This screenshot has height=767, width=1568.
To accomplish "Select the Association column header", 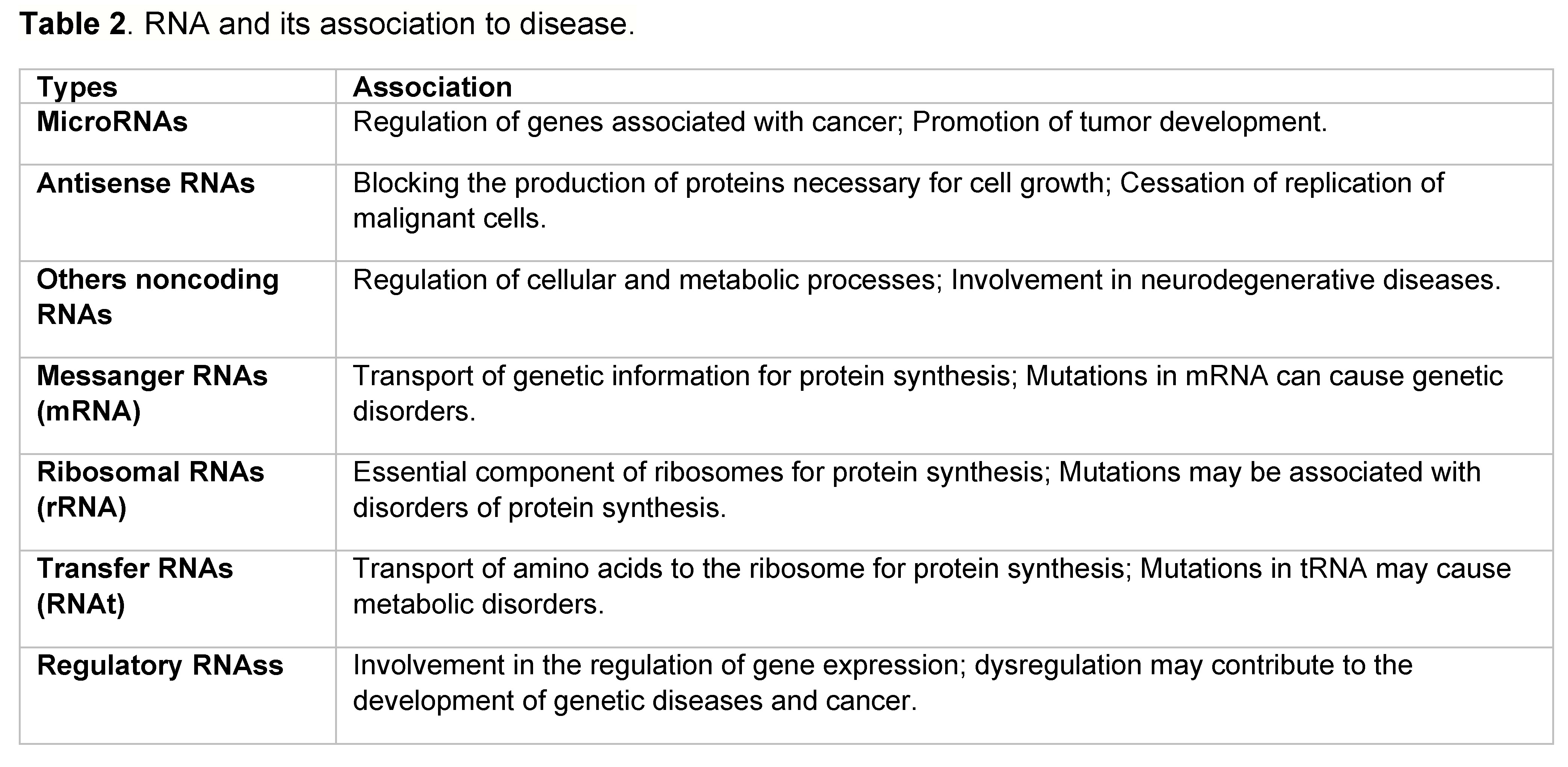I will coord(432,87).
